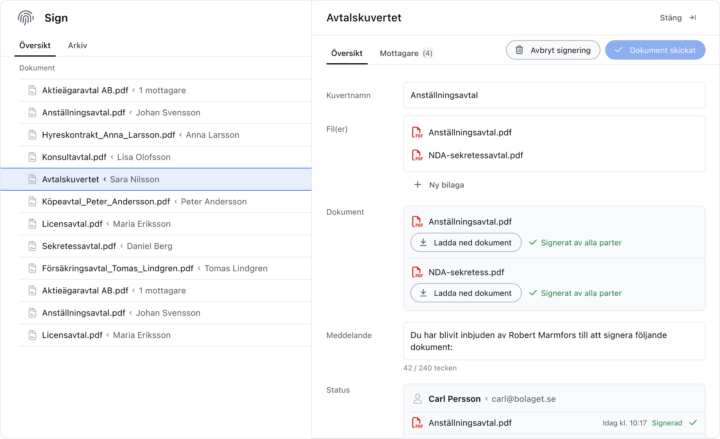
Task: Click the NDA-sekretessavtal.pdf file name
Action: (x=476, y=155)
